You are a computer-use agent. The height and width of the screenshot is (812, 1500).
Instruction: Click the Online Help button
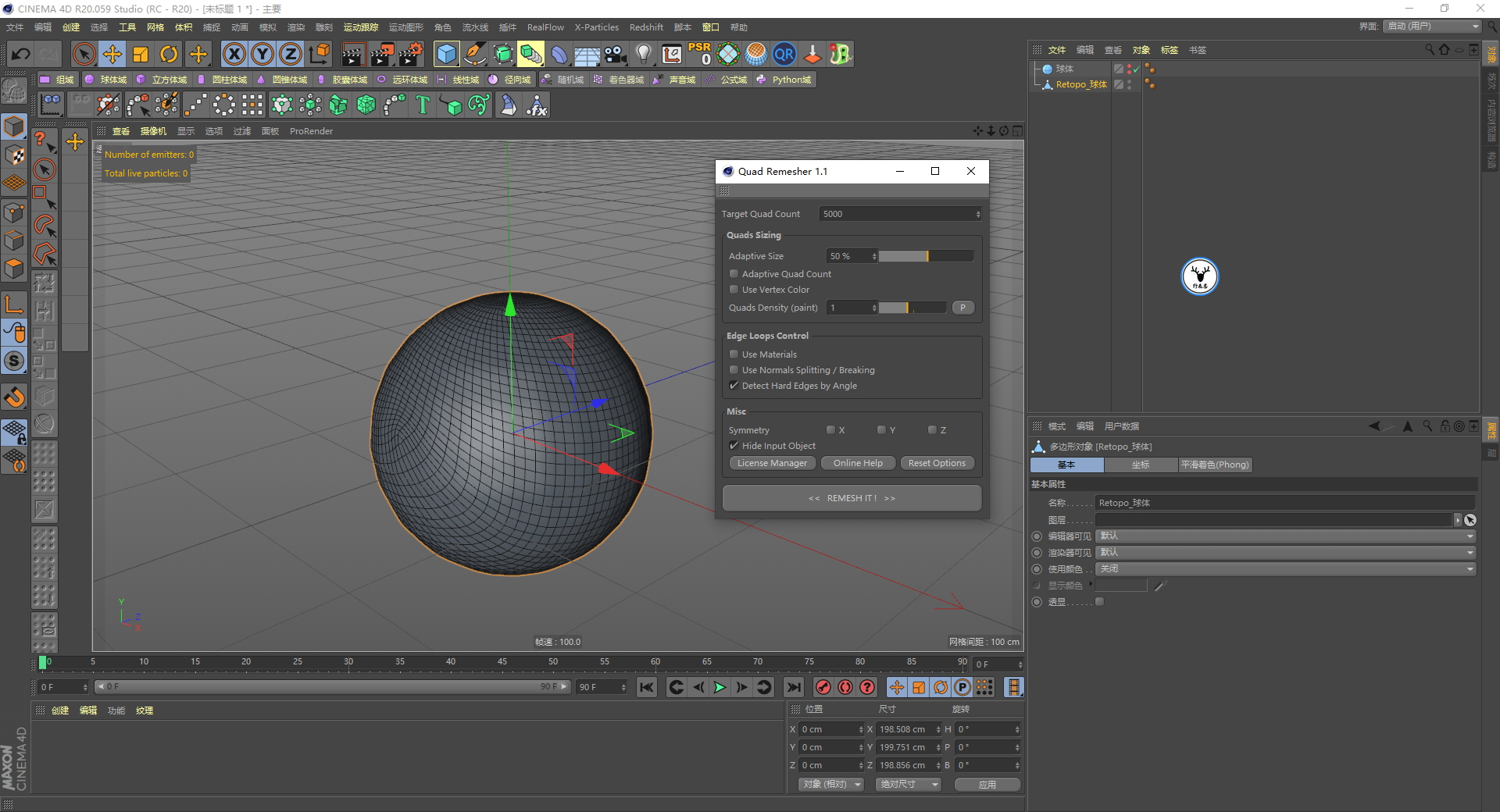pyautogui.click(x=858, y=463)
